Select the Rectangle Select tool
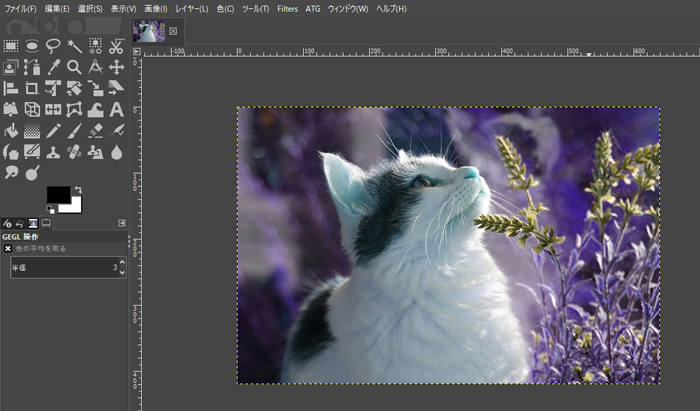700x411 pixels. tap(10, 46)
